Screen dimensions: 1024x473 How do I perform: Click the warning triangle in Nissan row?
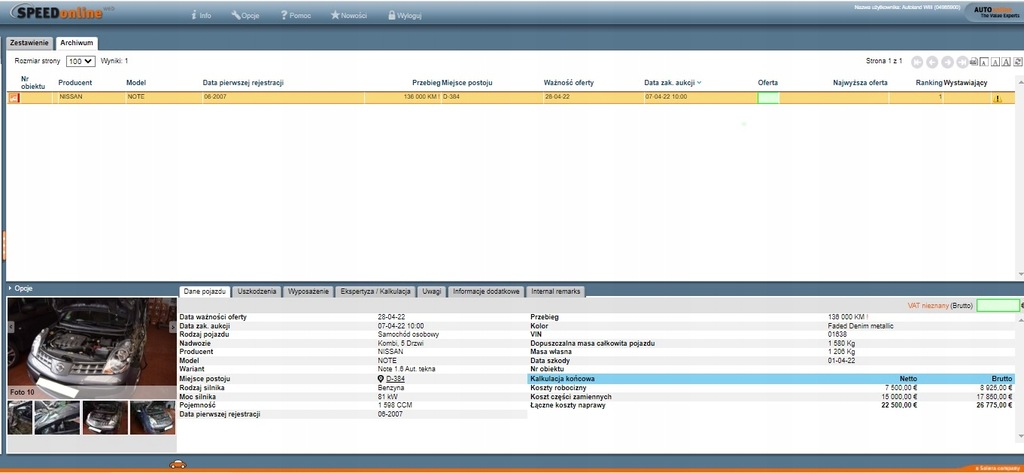(996, 99)
